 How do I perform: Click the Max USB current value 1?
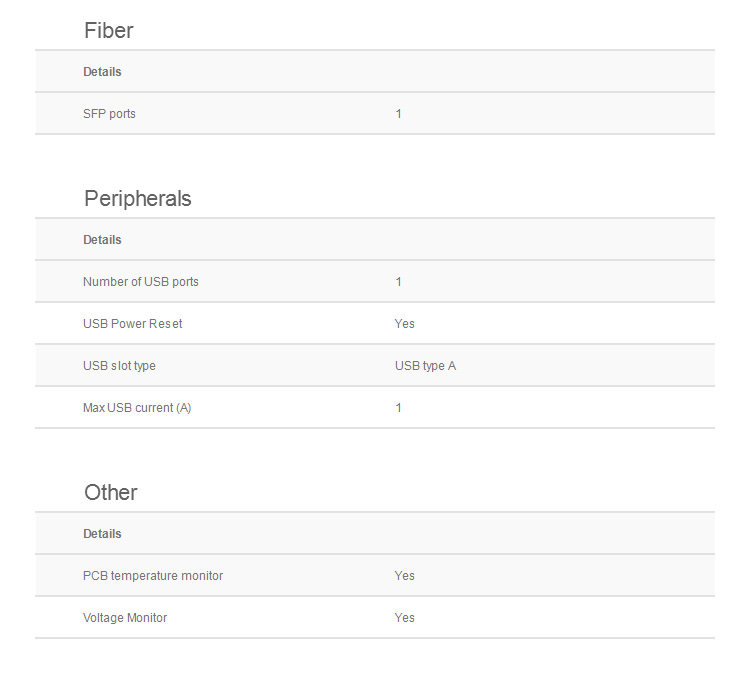[x=398, y=408]
